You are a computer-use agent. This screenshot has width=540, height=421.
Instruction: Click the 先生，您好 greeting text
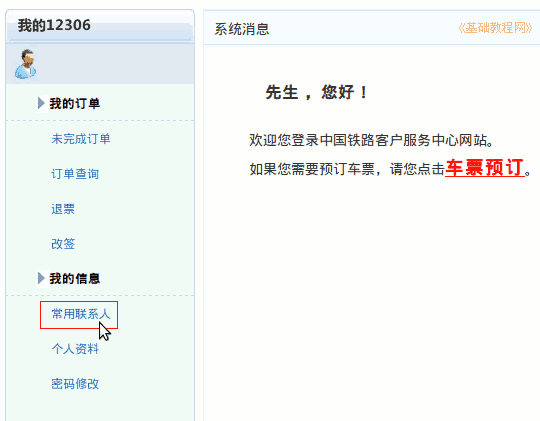coord(316,92)
